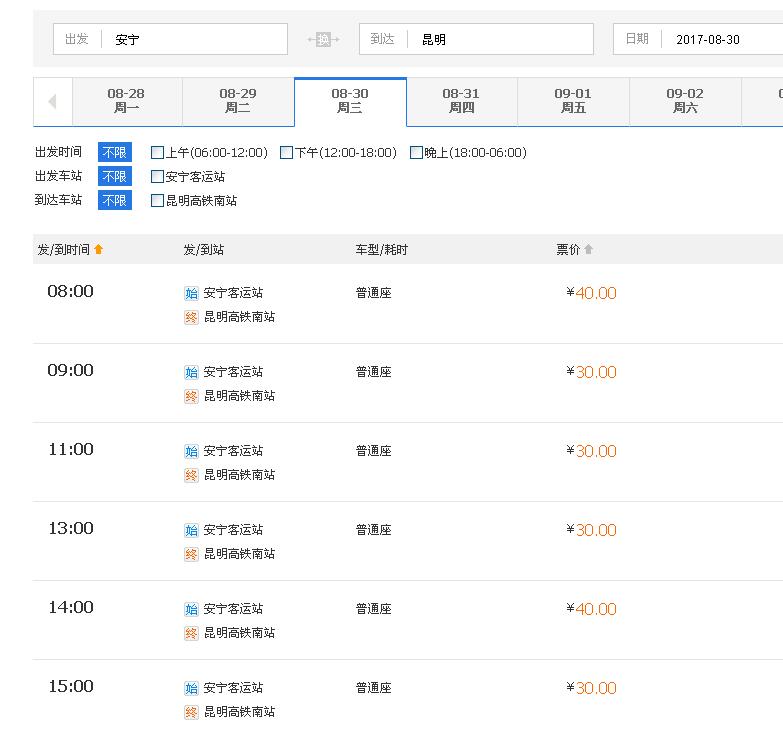
Task: Click terminal-station icon in 13:00 row
Action: pos(191,554)
